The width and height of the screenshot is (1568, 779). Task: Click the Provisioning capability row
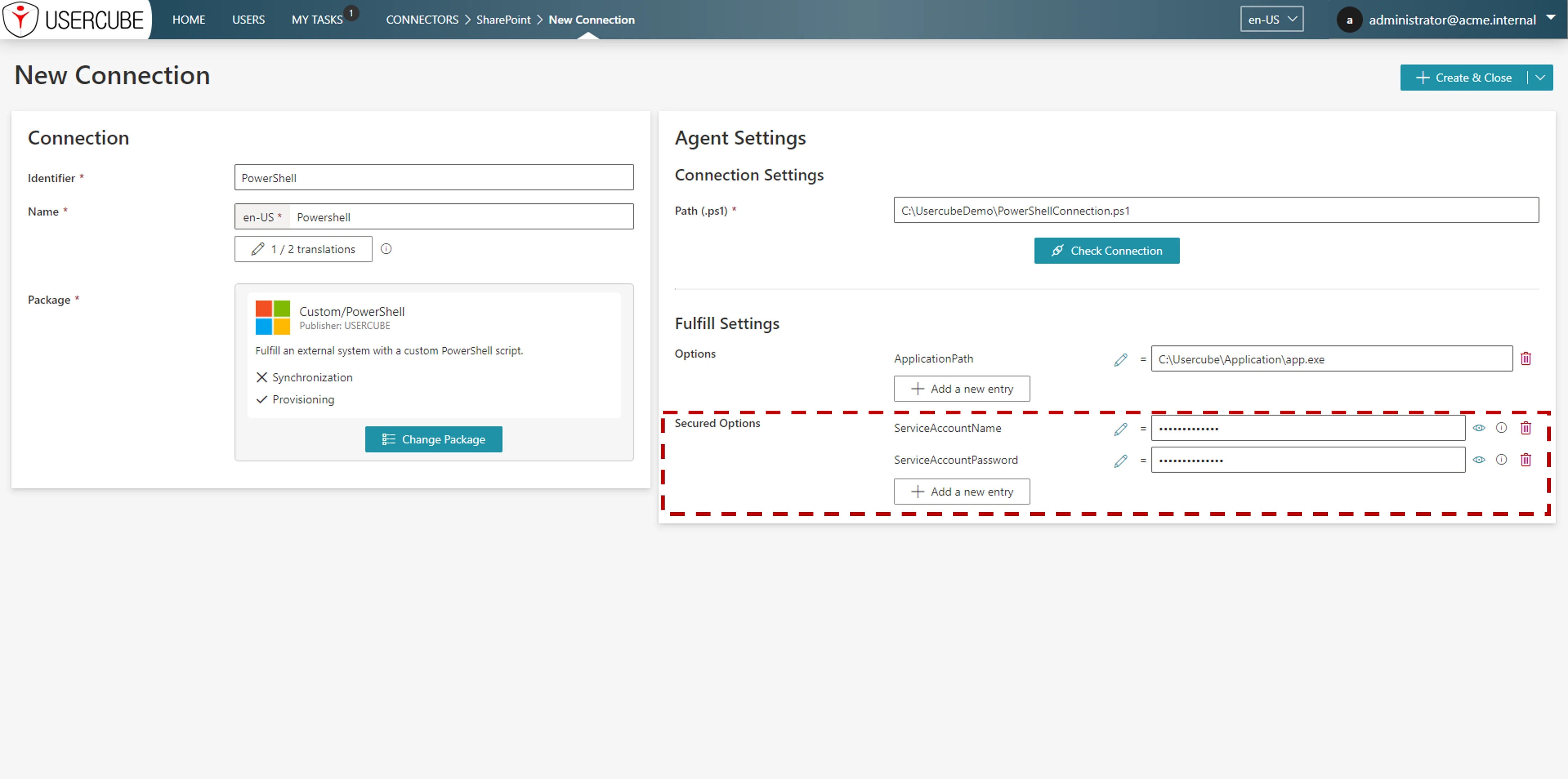pyautogui.click(x=295, y=399)
